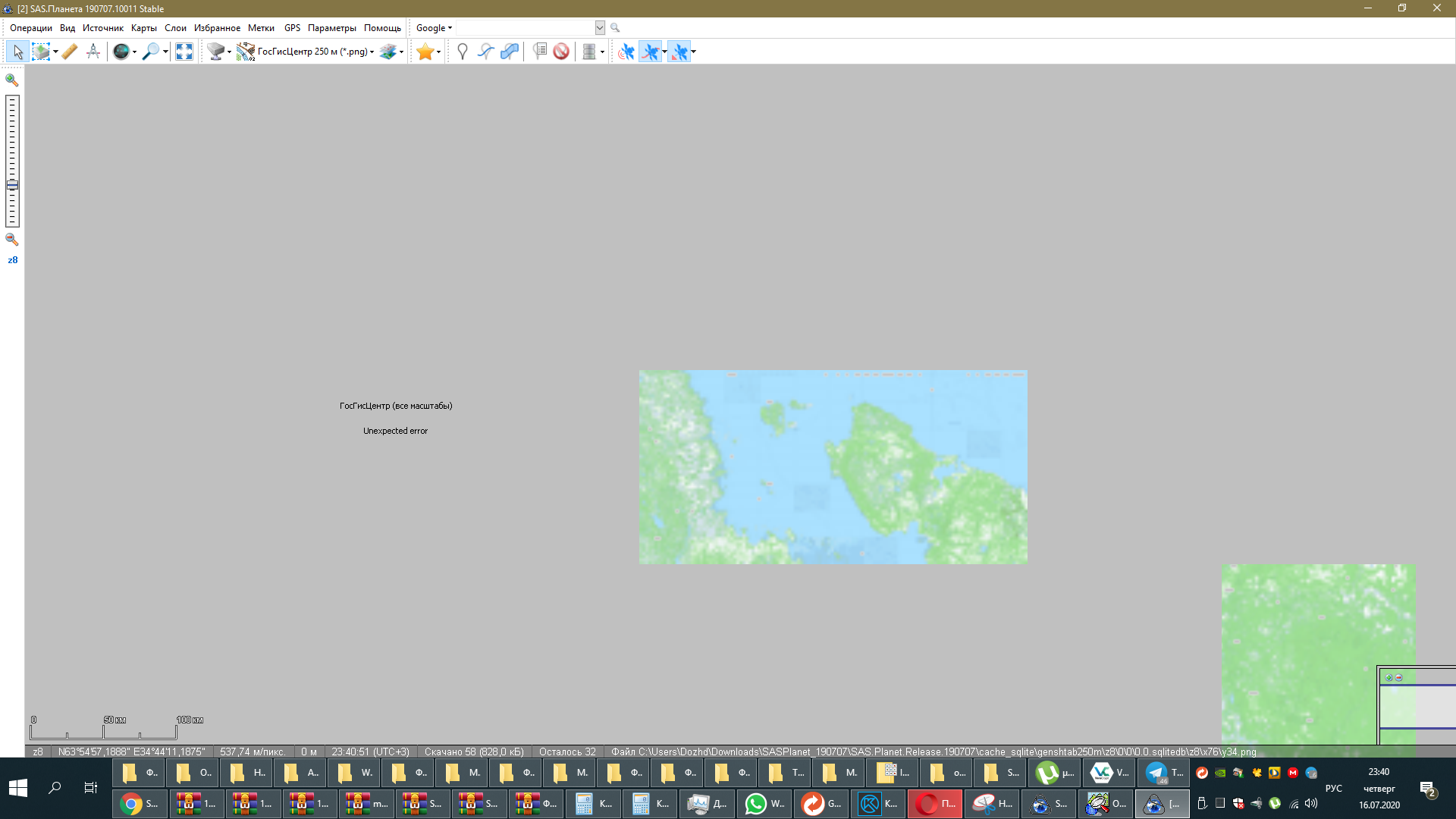1456x819 pixels.
Task: Select the arrow move tool
Action: [17, 52]
